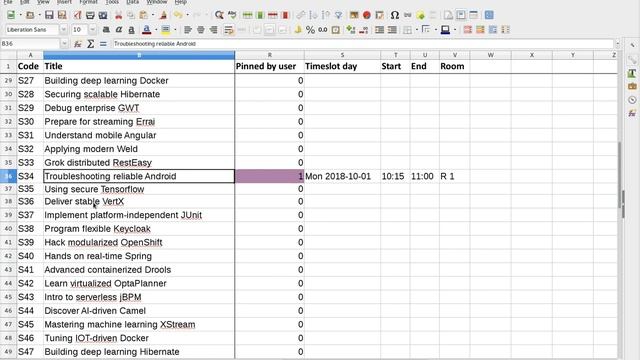Open Find and Replace
The width and height of the screenshot is (640, 360).
219,15
